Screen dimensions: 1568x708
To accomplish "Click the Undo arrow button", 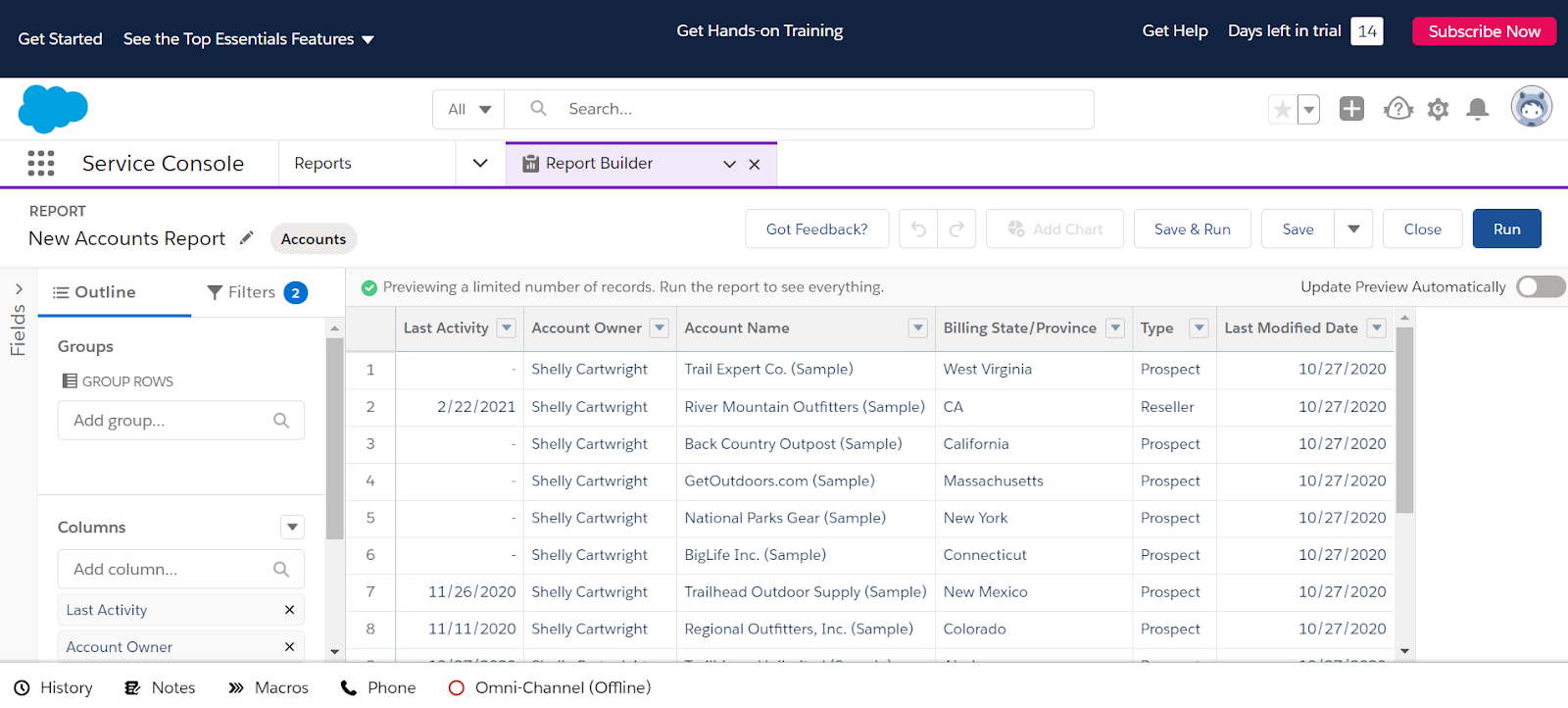I will tap(918, 228).
